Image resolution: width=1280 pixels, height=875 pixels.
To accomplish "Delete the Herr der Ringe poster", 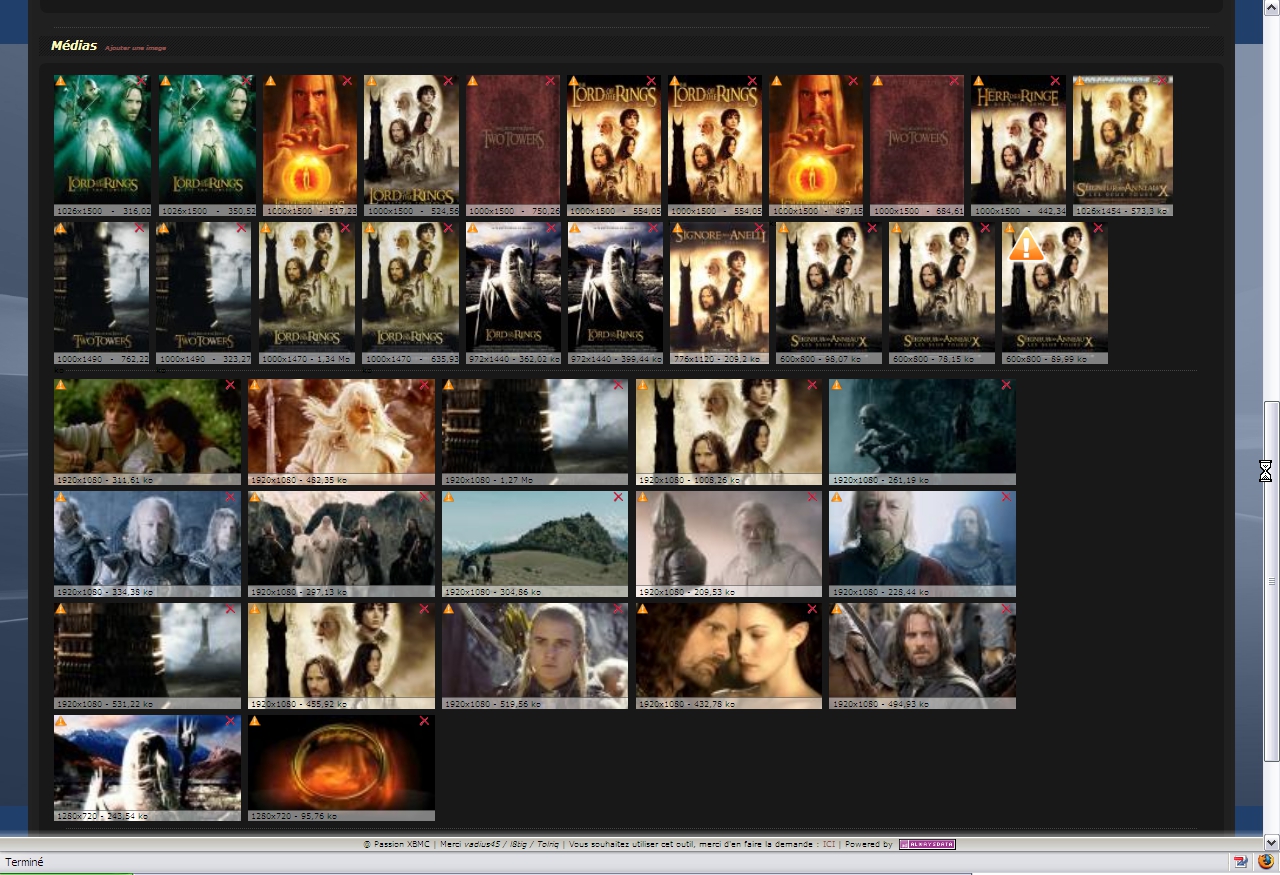I will click(x=1055, y=81).
